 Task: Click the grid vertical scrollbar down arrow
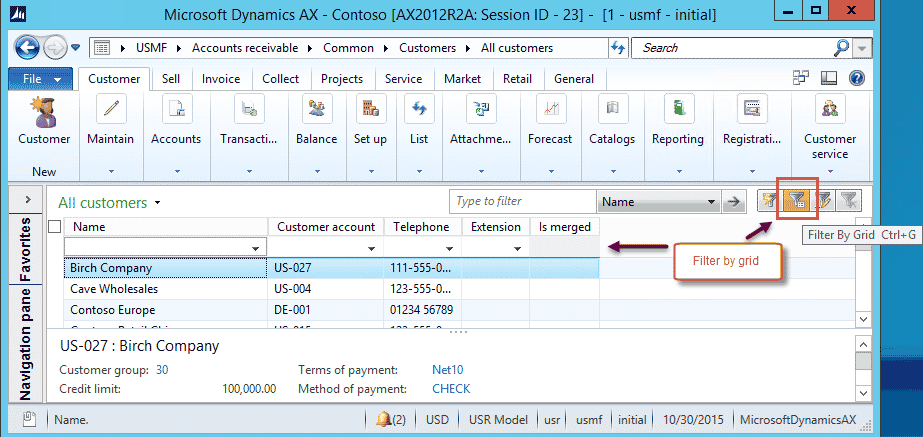click(x=864, y=319)
